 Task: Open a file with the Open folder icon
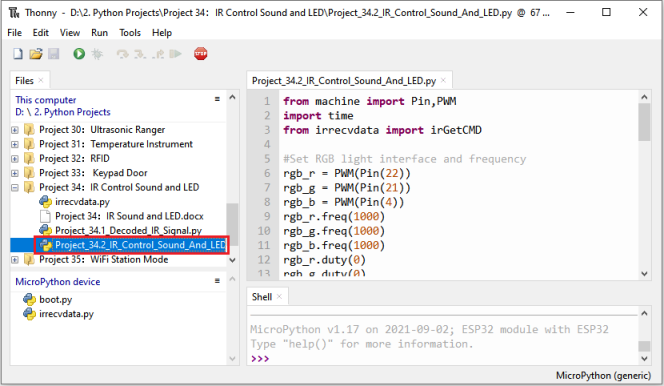(x=36, y=54)
